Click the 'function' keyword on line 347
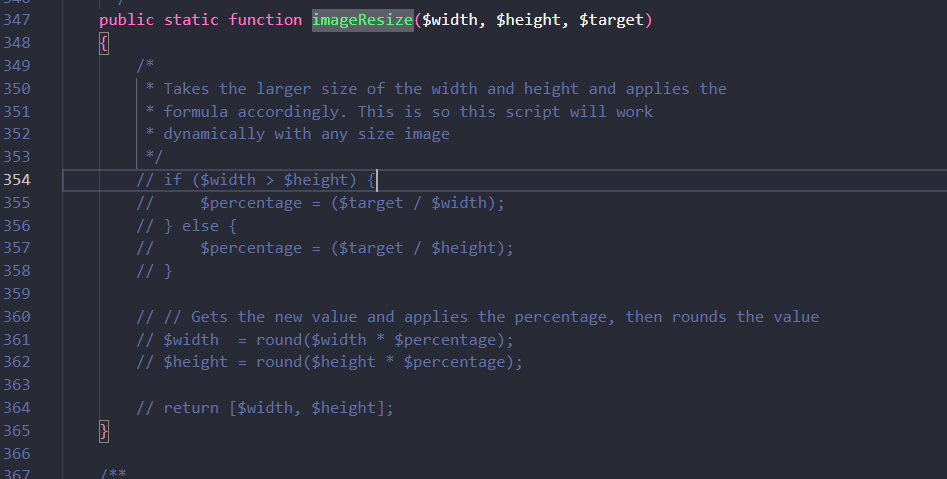The width and height of the screenshot is (947, 479). (x=264, y=20)
